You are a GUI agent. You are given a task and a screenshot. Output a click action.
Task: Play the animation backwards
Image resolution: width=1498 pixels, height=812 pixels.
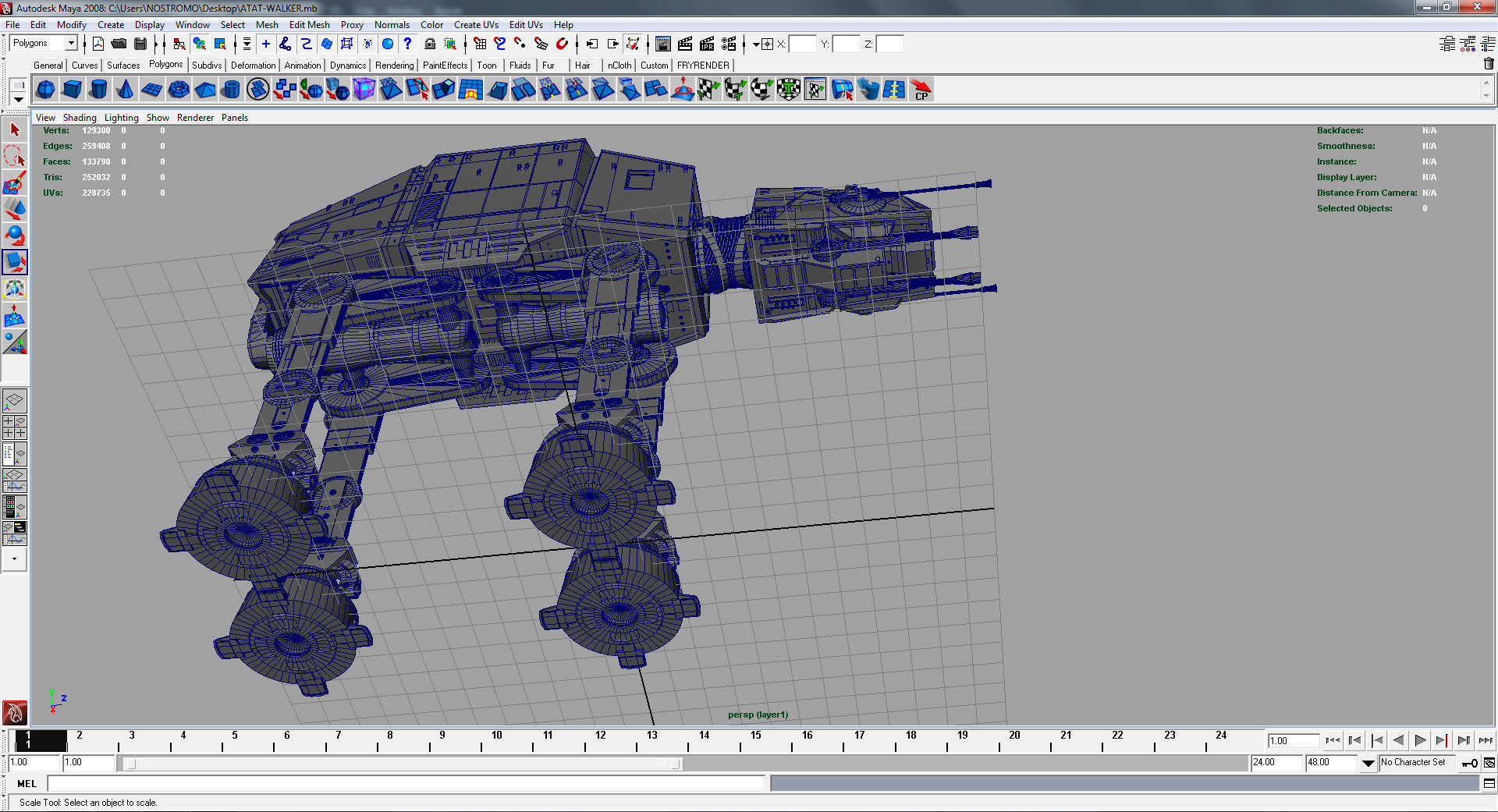pyautogui.click(x=1398, y=740)
